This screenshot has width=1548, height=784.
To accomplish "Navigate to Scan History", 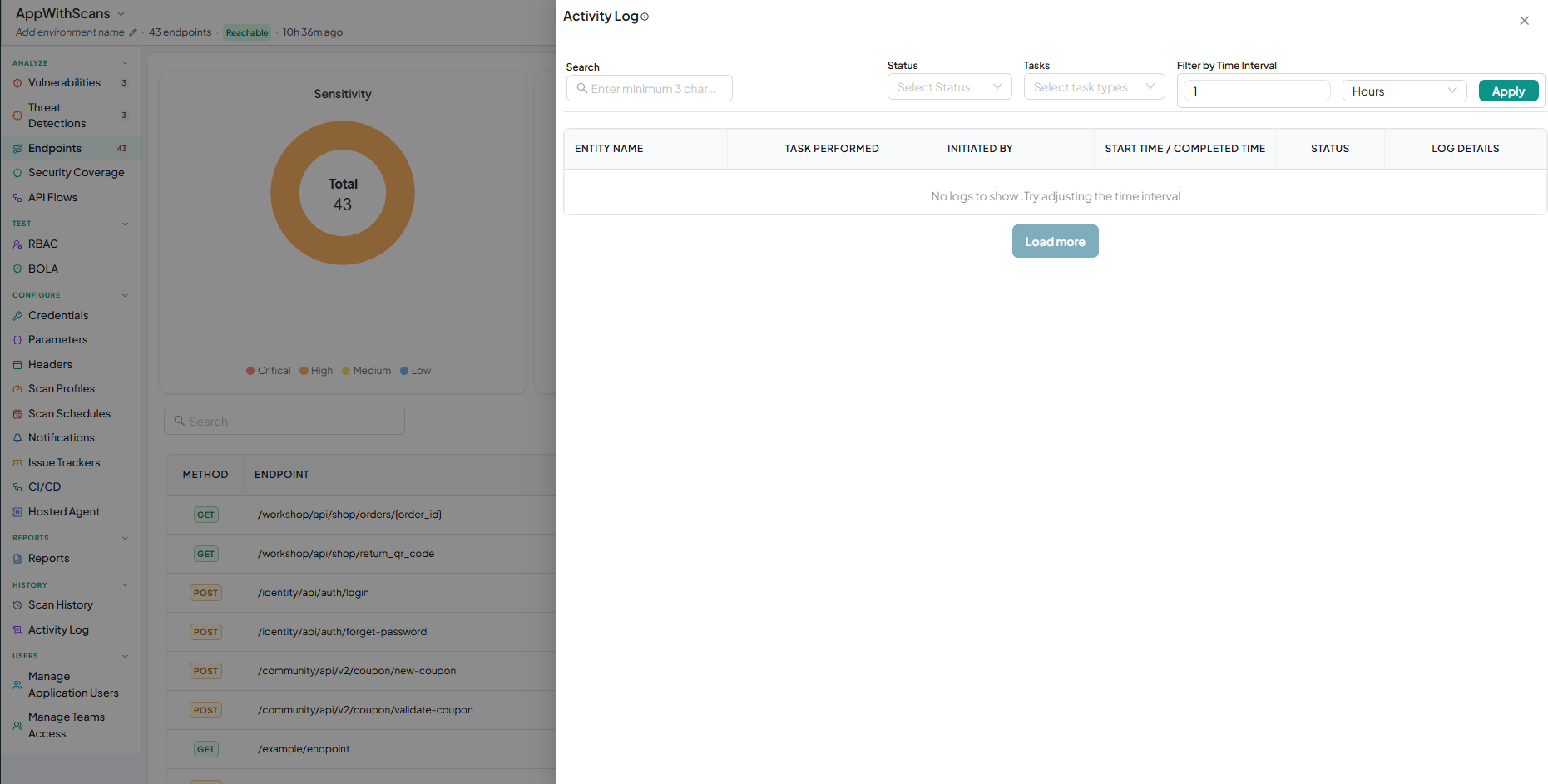I will (61, 605).
